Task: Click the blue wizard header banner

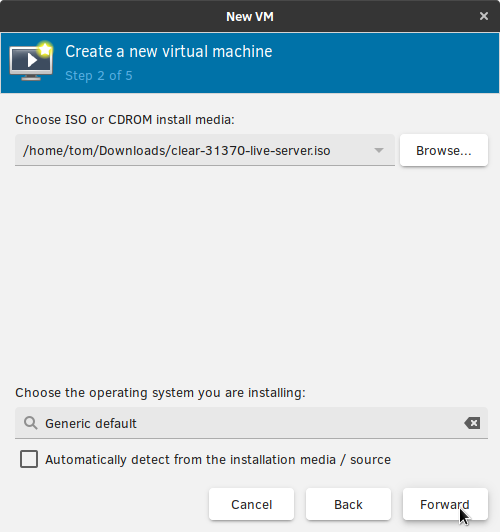Action: tap(250, 63)
